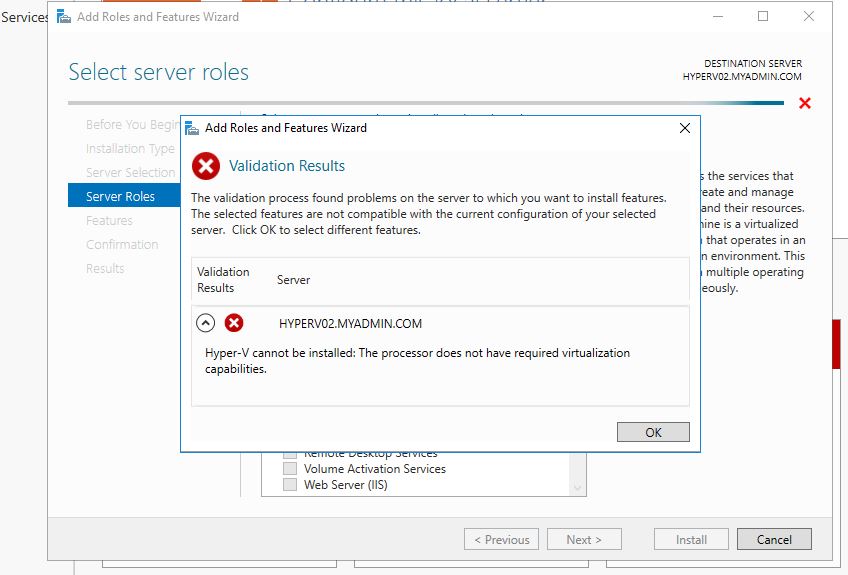Go to the Results step
The height and width of the screenshot is (575, 848).
105,268
